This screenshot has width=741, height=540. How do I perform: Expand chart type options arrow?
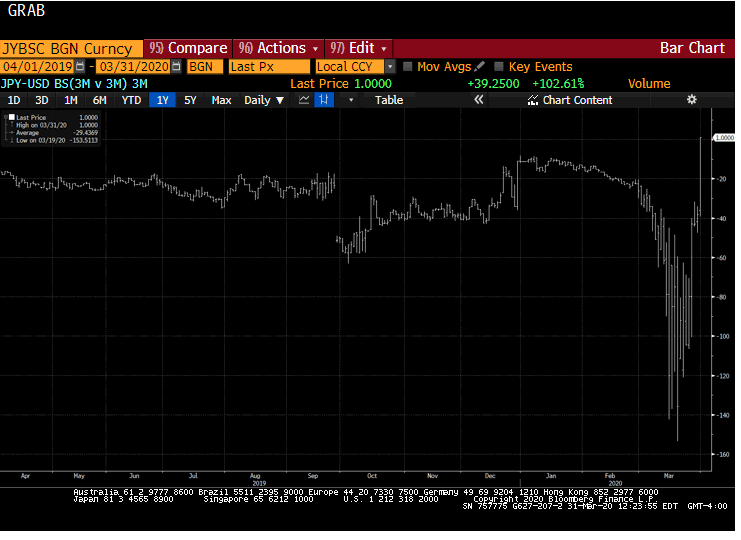[x=351, y=100]
